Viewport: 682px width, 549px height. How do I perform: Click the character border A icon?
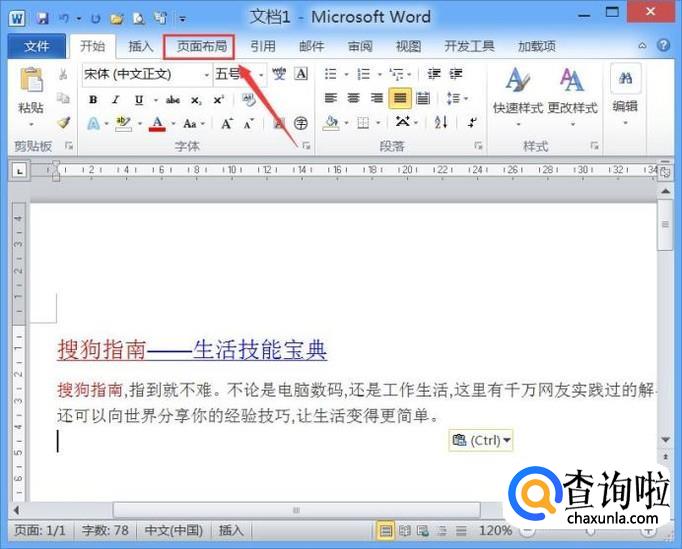coord(301,74)
